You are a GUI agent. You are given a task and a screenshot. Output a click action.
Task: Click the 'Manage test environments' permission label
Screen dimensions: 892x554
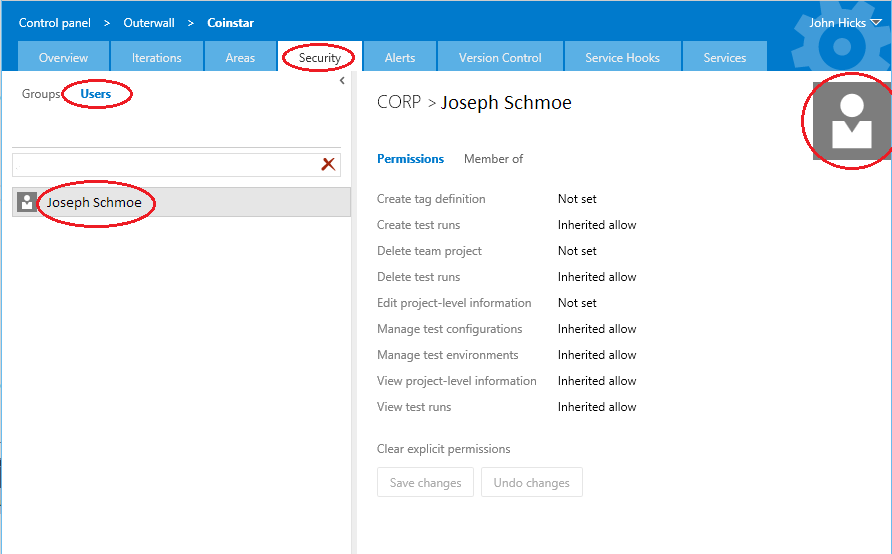pos(447,355)
